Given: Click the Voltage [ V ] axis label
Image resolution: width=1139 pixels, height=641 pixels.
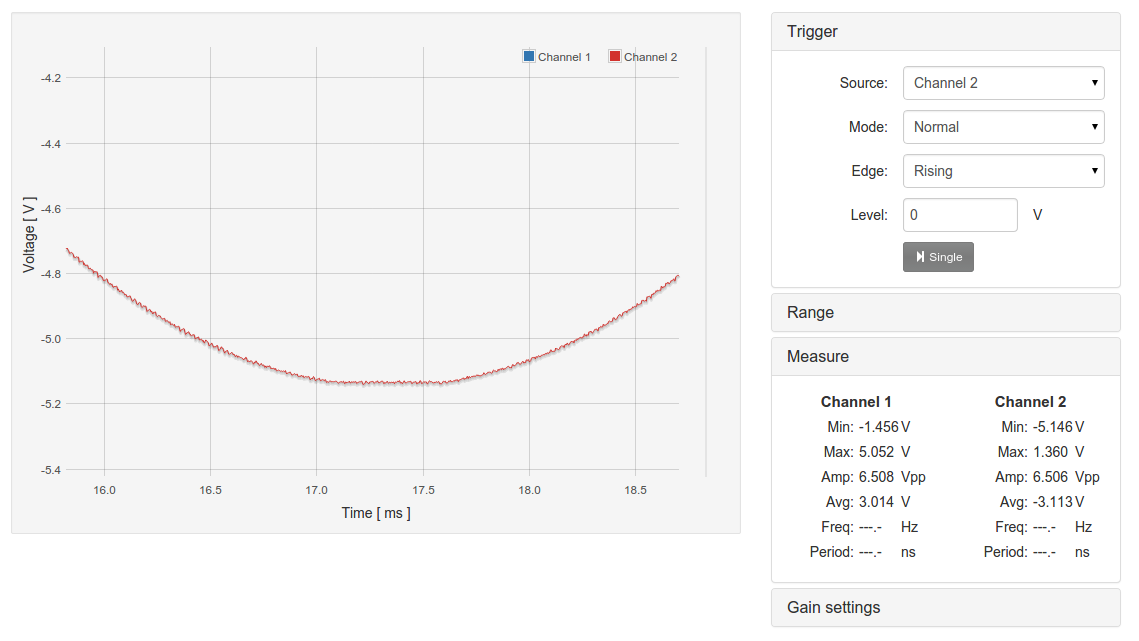Looking at the screenshot, I should (x=29, y=235).
